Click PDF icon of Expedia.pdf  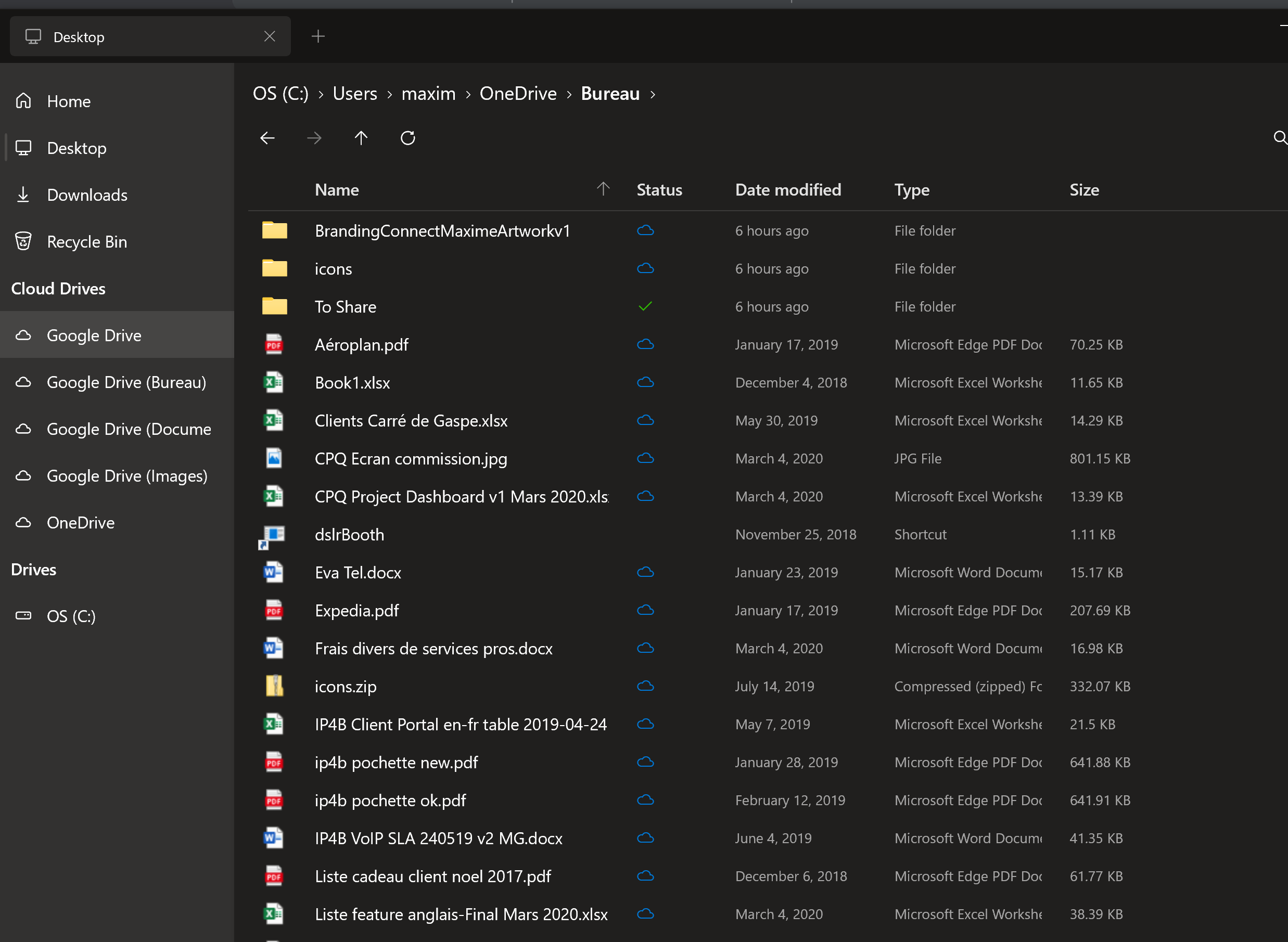[x=274, y=610]
